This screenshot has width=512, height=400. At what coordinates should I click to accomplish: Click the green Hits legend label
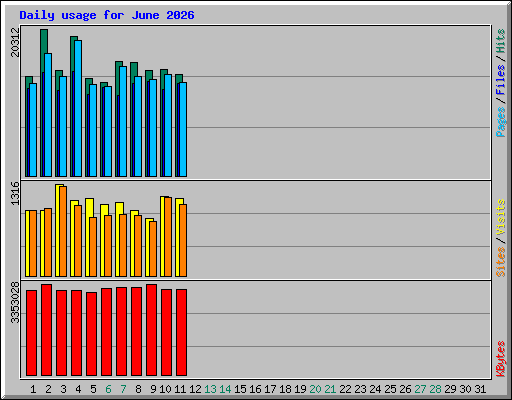pyautogui.click(x=500, y=41)
